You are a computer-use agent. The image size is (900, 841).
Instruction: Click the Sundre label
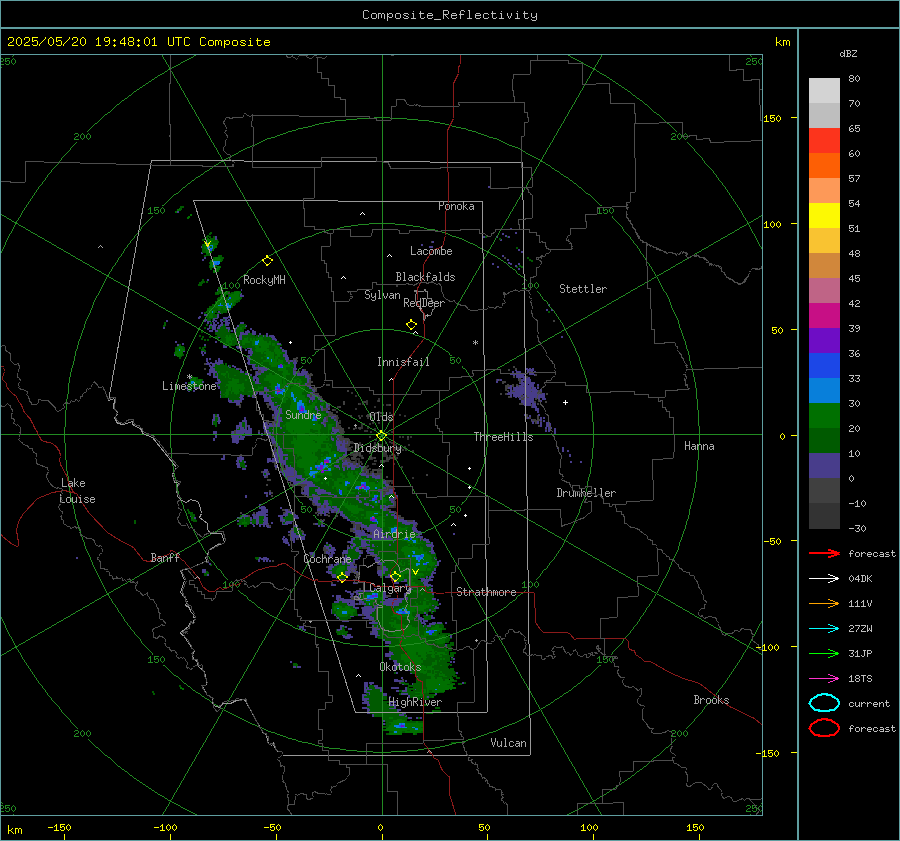303,414
